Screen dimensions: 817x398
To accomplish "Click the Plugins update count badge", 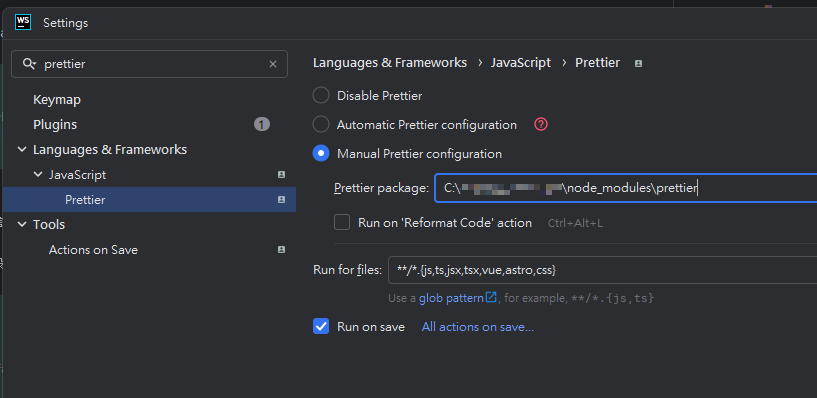I will [x=262, y=125].
